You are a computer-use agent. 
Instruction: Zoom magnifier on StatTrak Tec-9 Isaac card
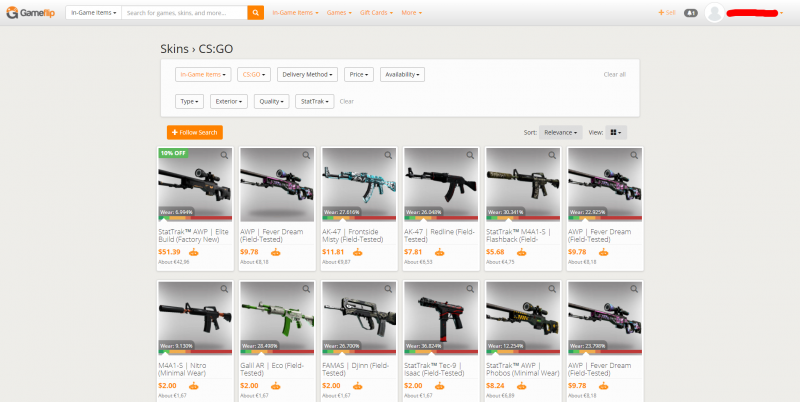470,289
